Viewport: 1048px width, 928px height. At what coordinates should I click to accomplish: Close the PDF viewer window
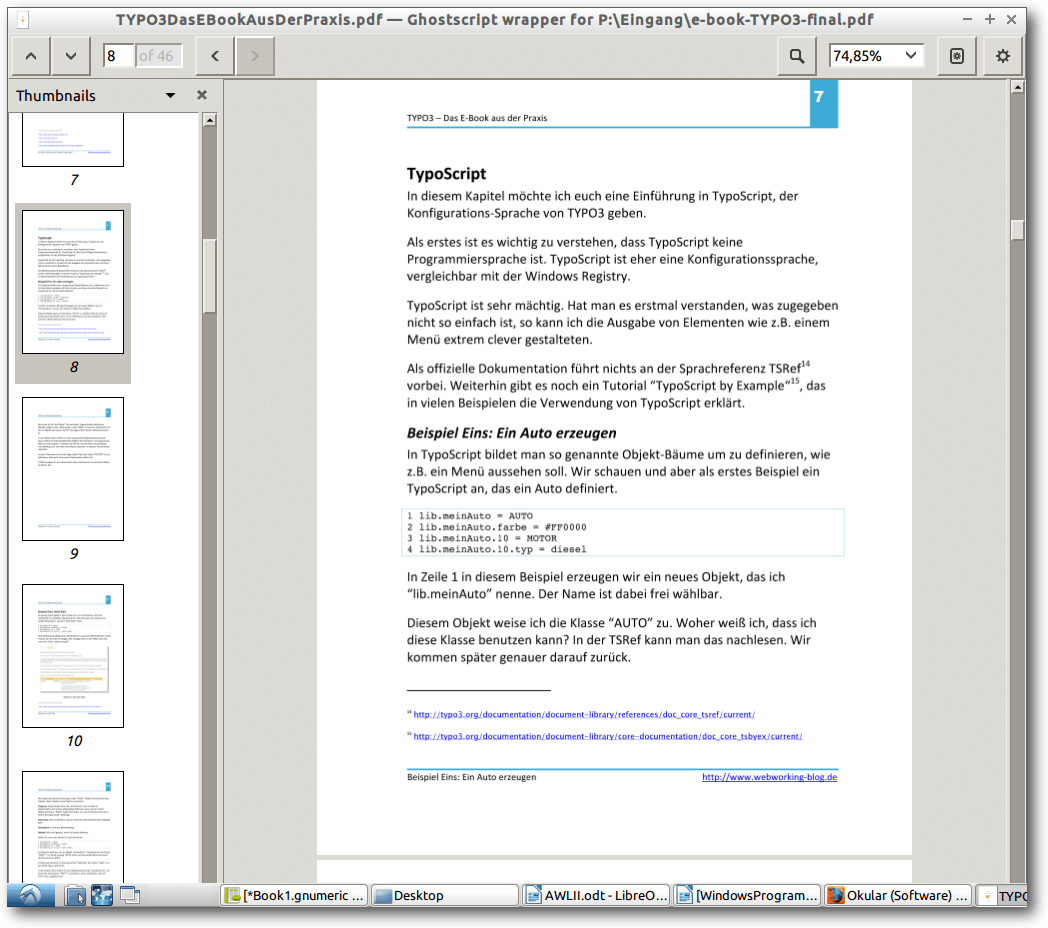tap(1011, 20)
